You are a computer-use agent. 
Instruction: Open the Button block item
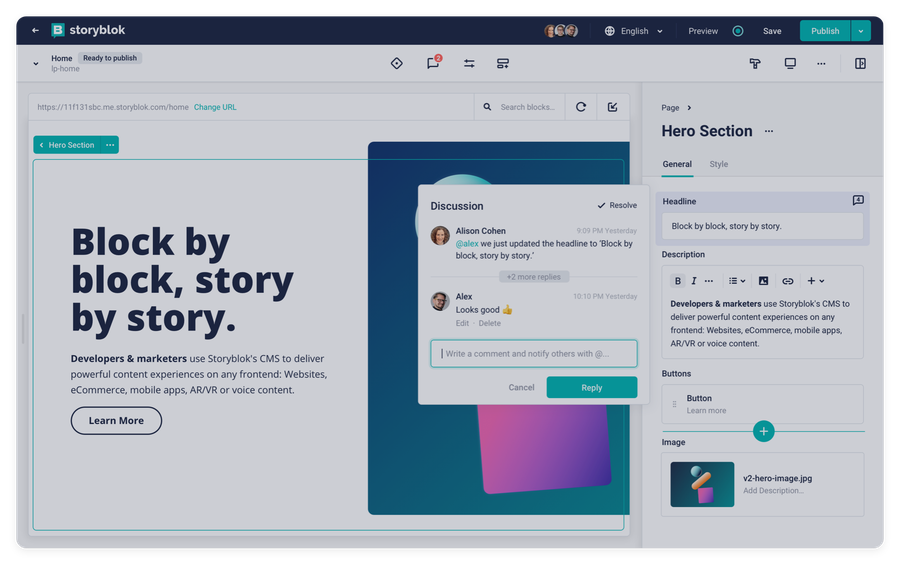(x=762, y=404)
